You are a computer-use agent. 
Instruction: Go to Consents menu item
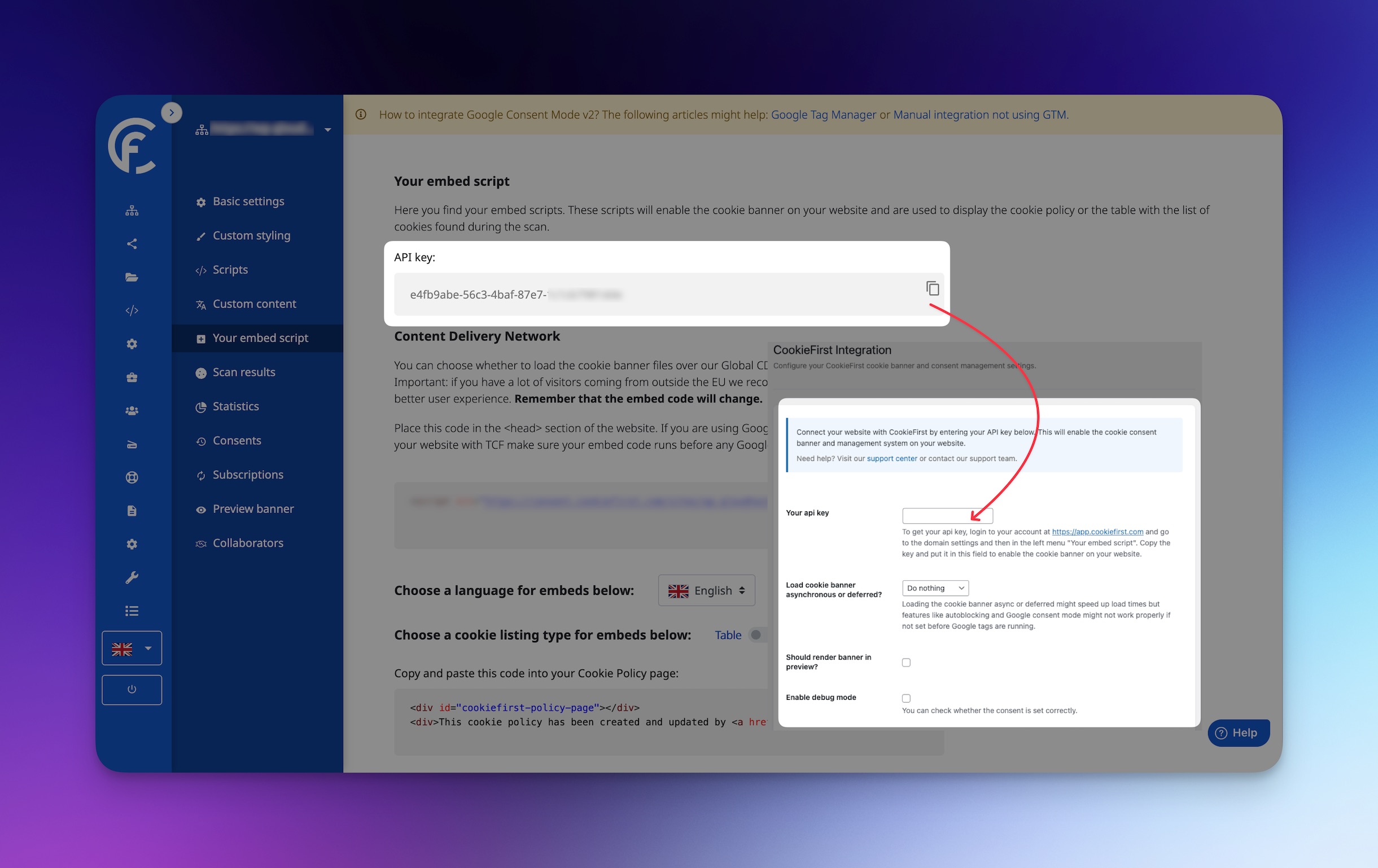click(237, 441)
